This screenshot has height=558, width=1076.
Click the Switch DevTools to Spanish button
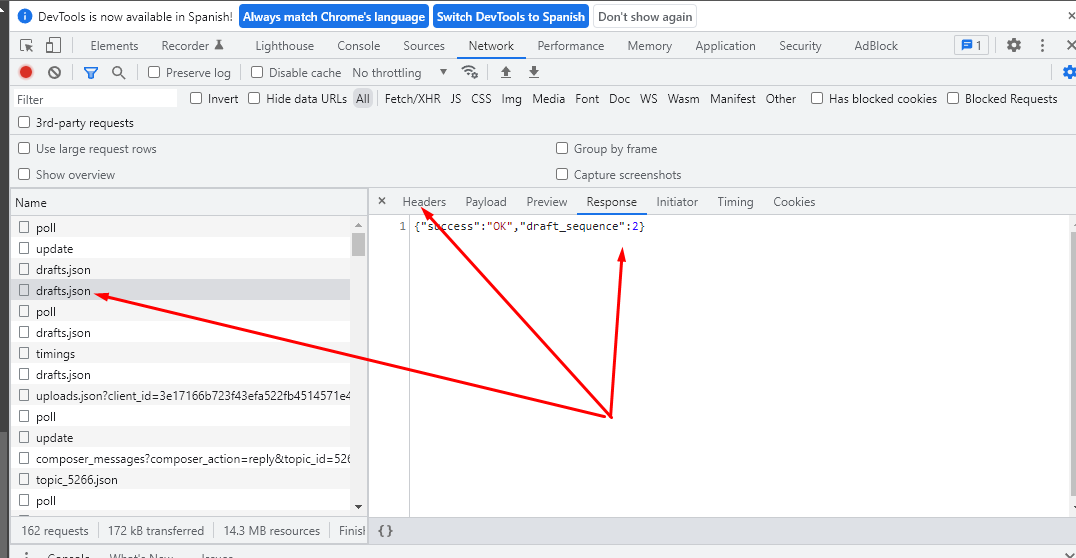pyautogui.click(x=511, y=17)
